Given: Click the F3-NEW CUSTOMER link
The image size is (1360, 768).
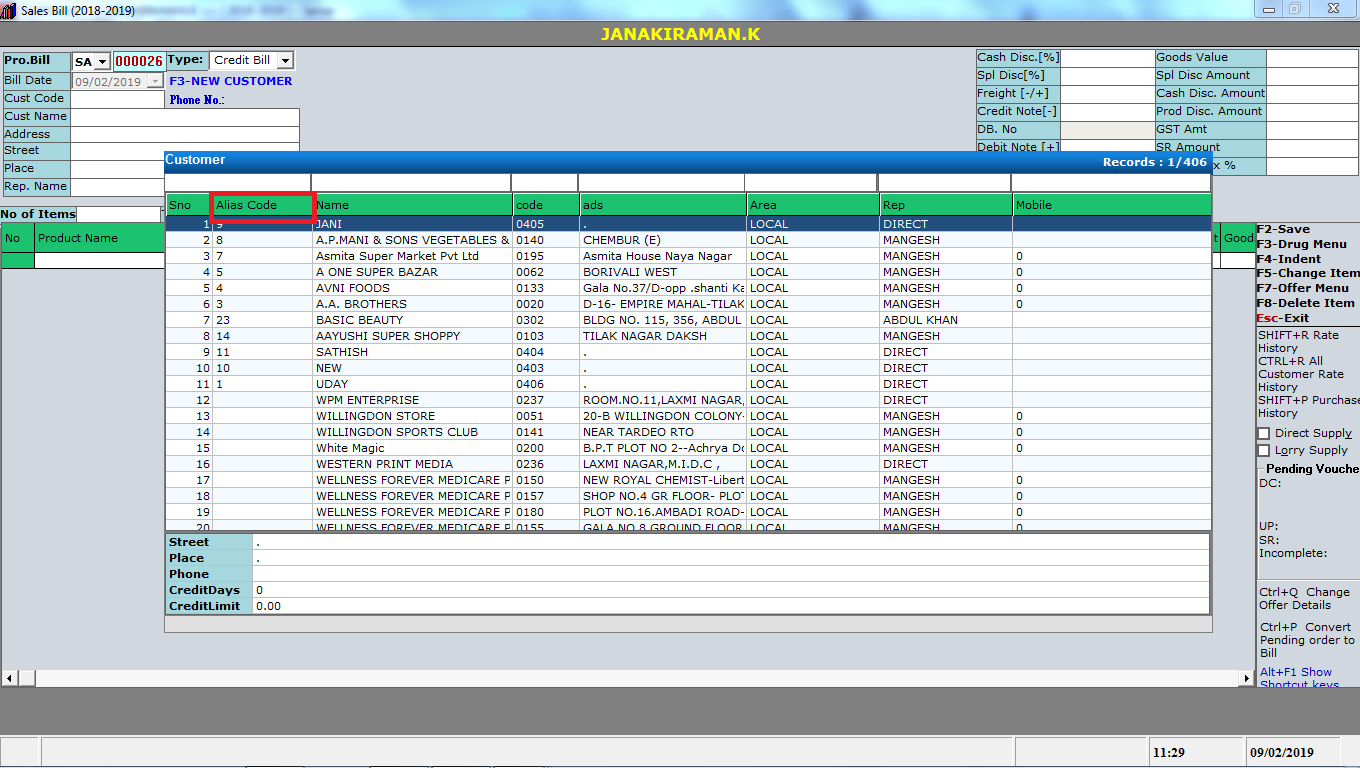Looking at the screenshot, I should 231,81.
